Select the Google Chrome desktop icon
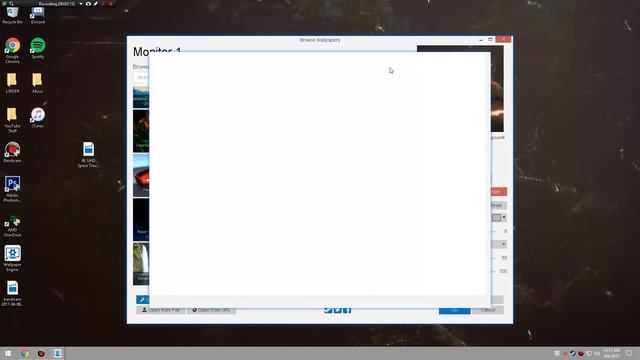 coord(12,50)
